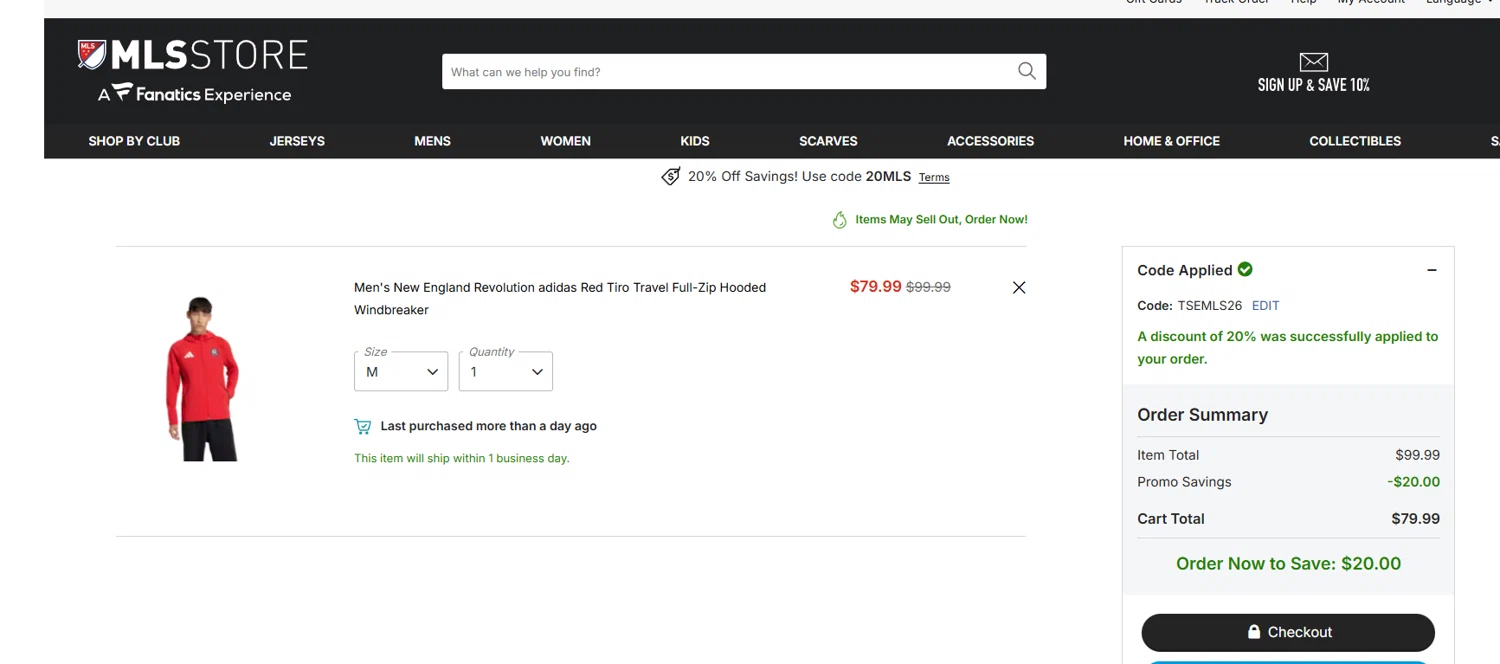Click the search magnifier icon
The width and height of the screenshot is (1500, 664).
1026,71
